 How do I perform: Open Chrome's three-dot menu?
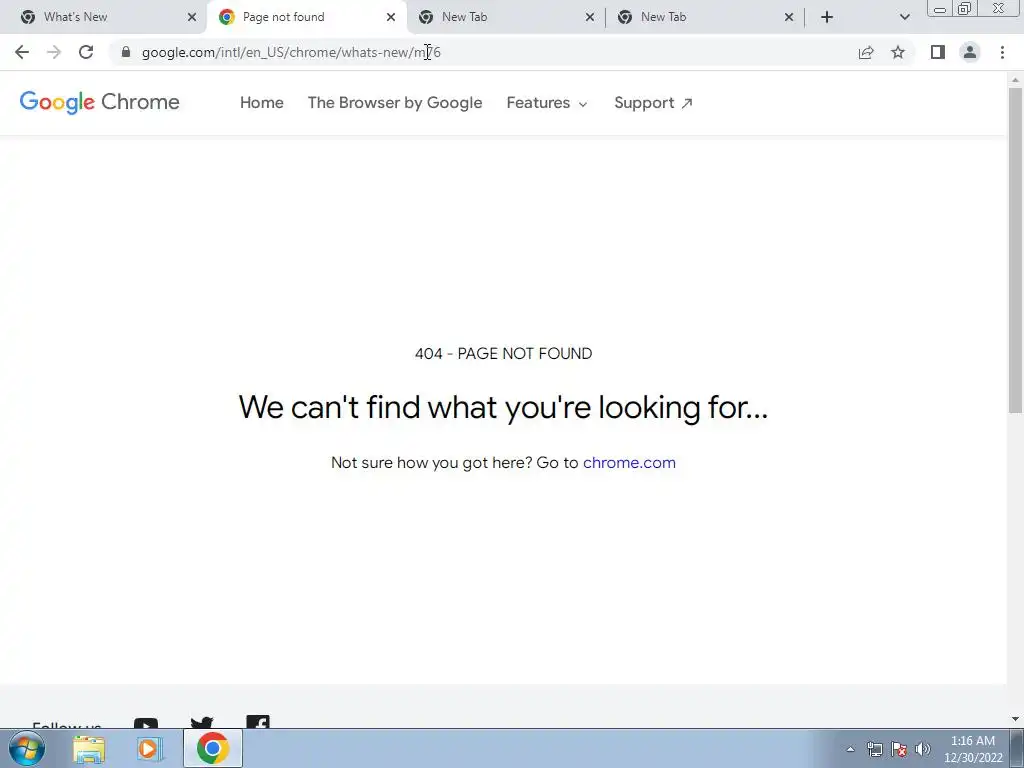pos(1002,52)
